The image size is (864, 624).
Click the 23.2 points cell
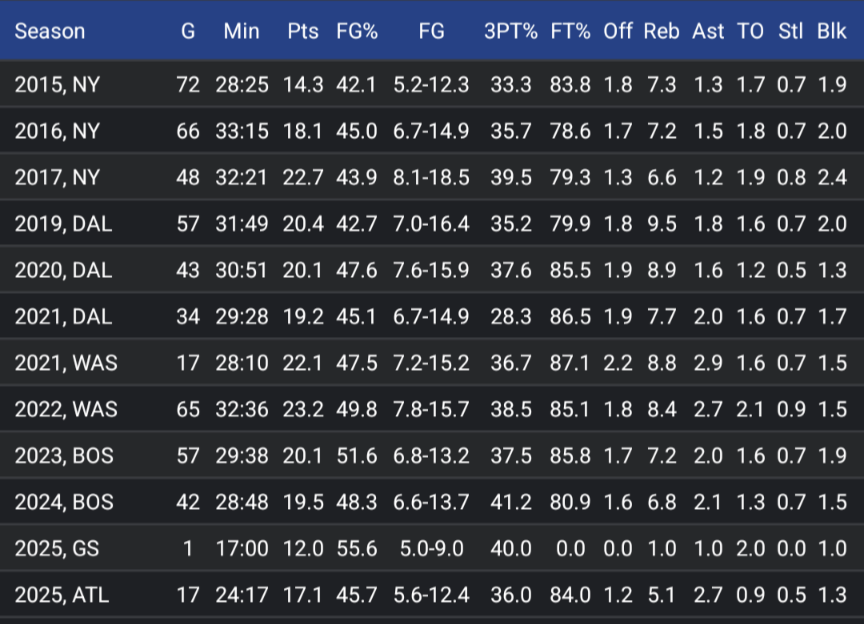point(303,410)
